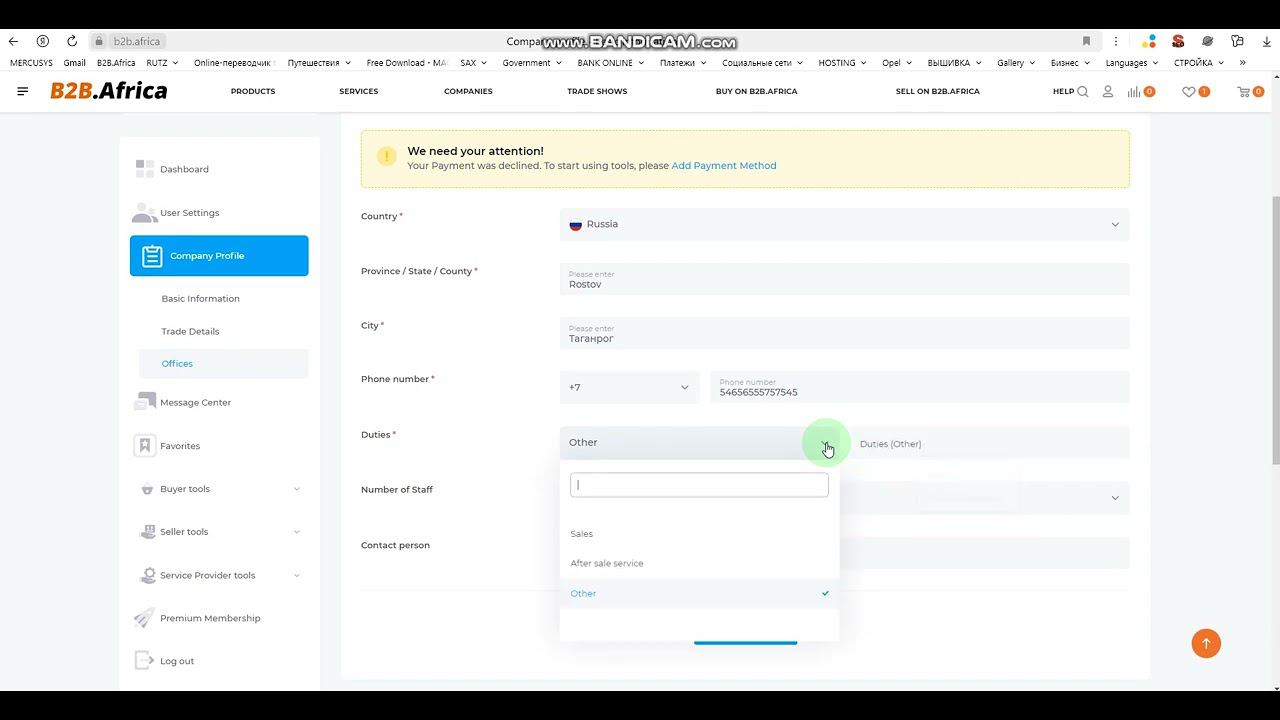Expand the Seller tools chevron

[297, 532]
